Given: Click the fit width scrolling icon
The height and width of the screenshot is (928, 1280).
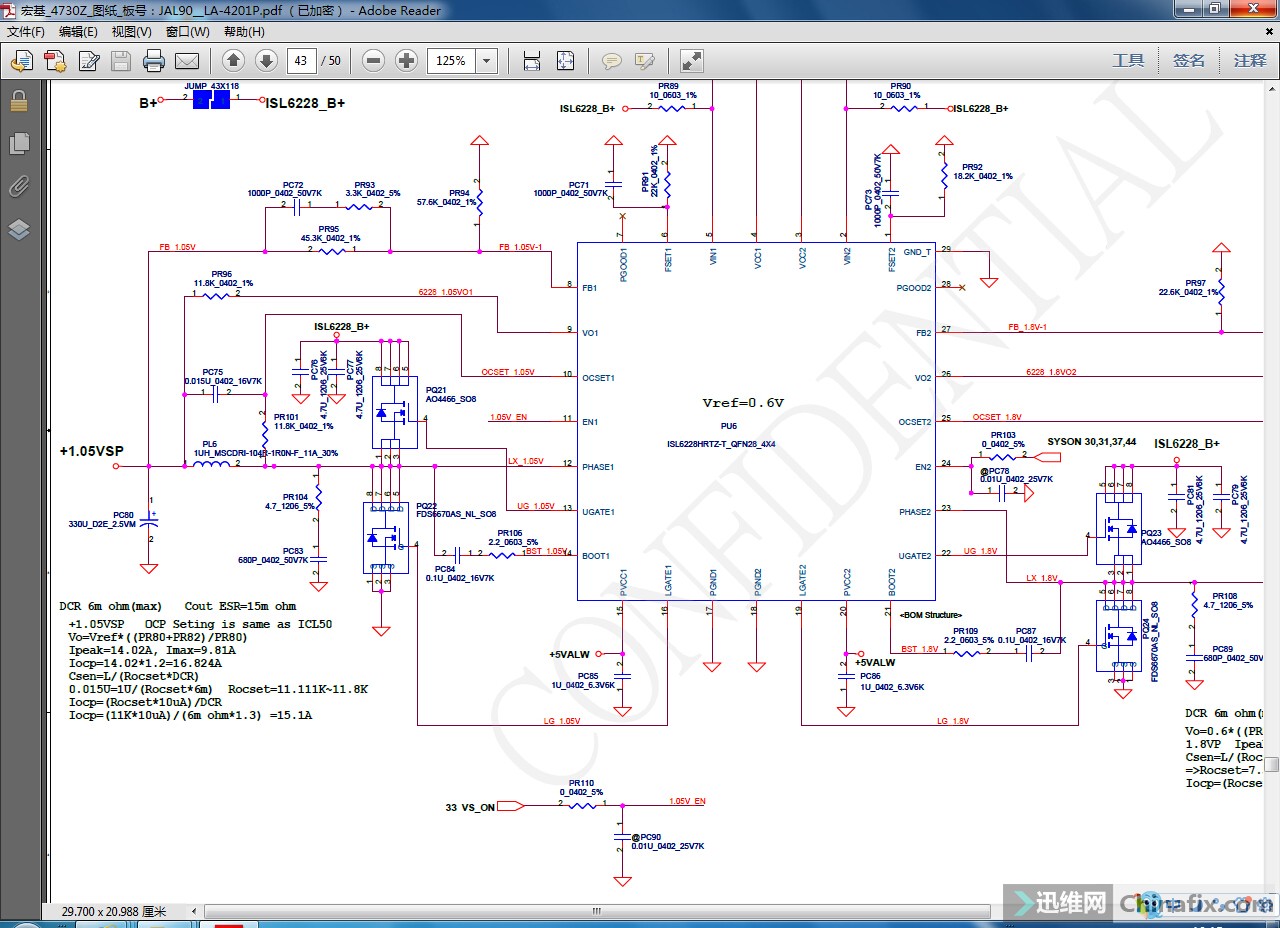Looking at the screenshot, I should (x=532, y=61).
